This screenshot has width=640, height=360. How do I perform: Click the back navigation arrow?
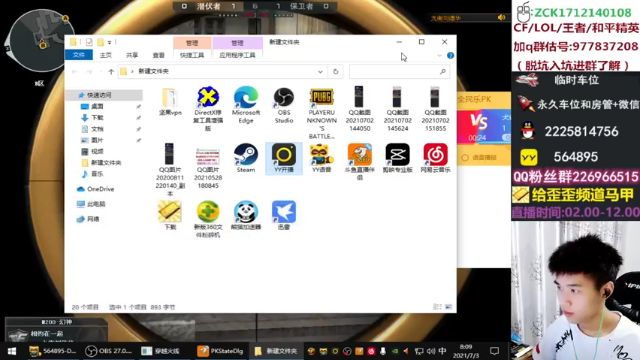75,71
